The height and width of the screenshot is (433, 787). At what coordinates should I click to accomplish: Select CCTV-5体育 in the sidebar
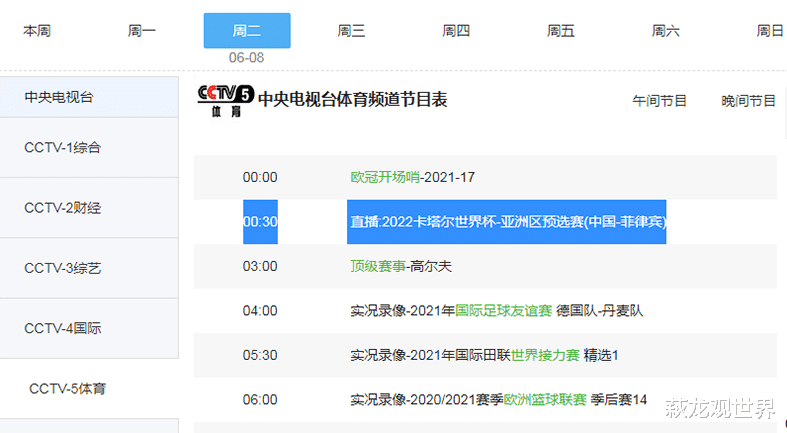(x=89, y=388)
